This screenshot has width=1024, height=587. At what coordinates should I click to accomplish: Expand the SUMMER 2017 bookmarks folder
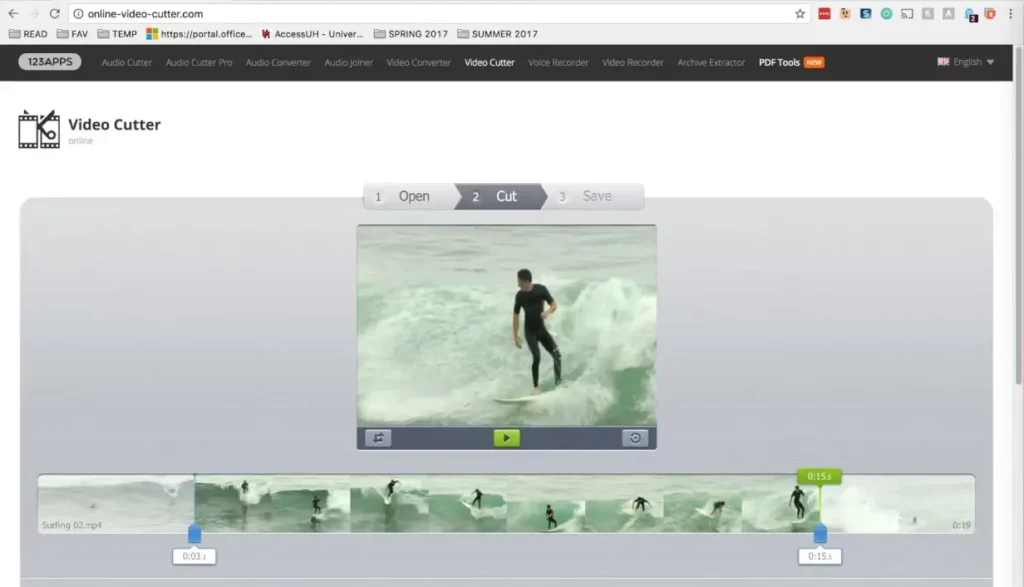[x=496, y=33]
